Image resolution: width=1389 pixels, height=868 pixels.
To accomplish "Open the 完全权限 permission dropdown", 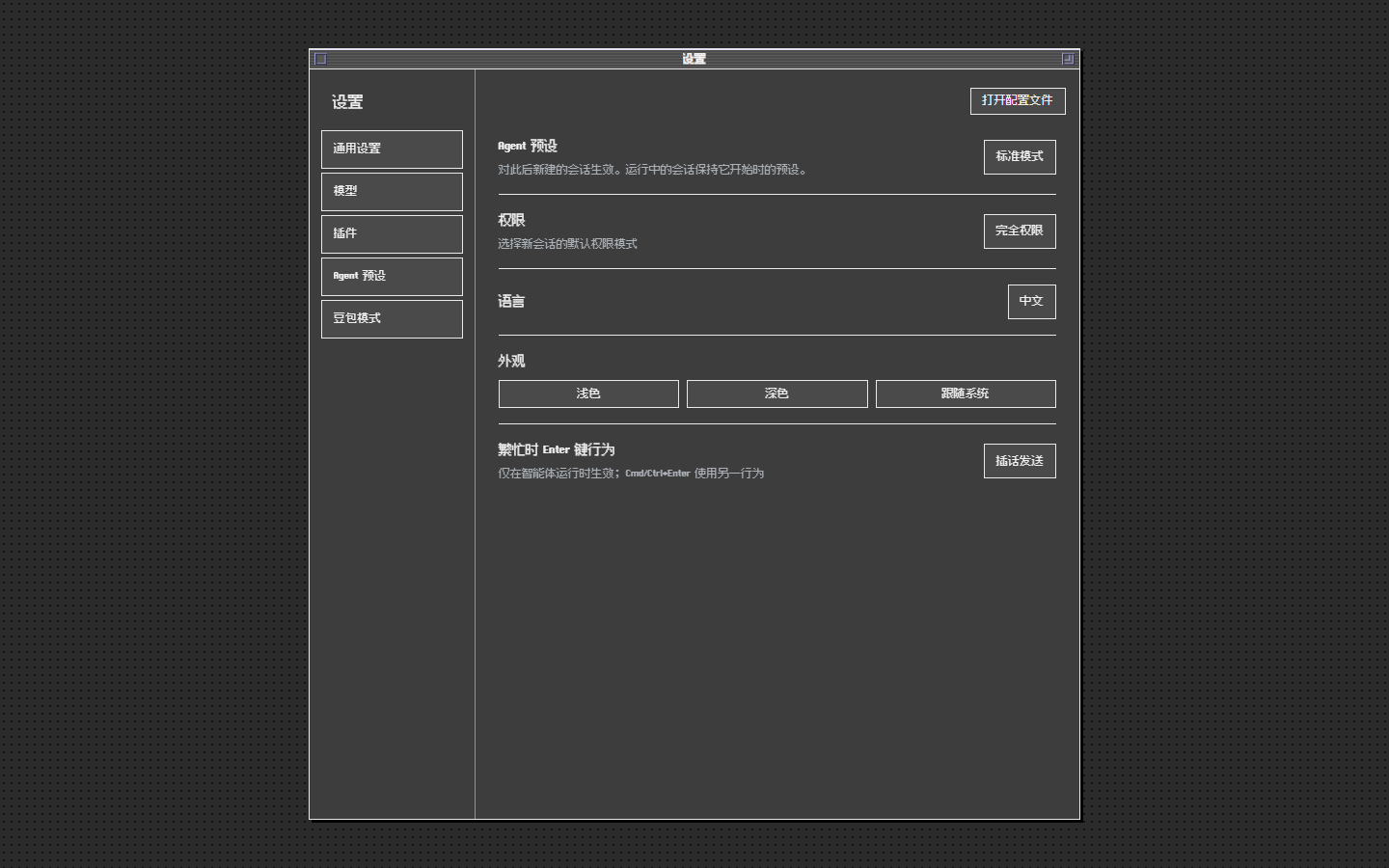I will (x=1020, y=231).
